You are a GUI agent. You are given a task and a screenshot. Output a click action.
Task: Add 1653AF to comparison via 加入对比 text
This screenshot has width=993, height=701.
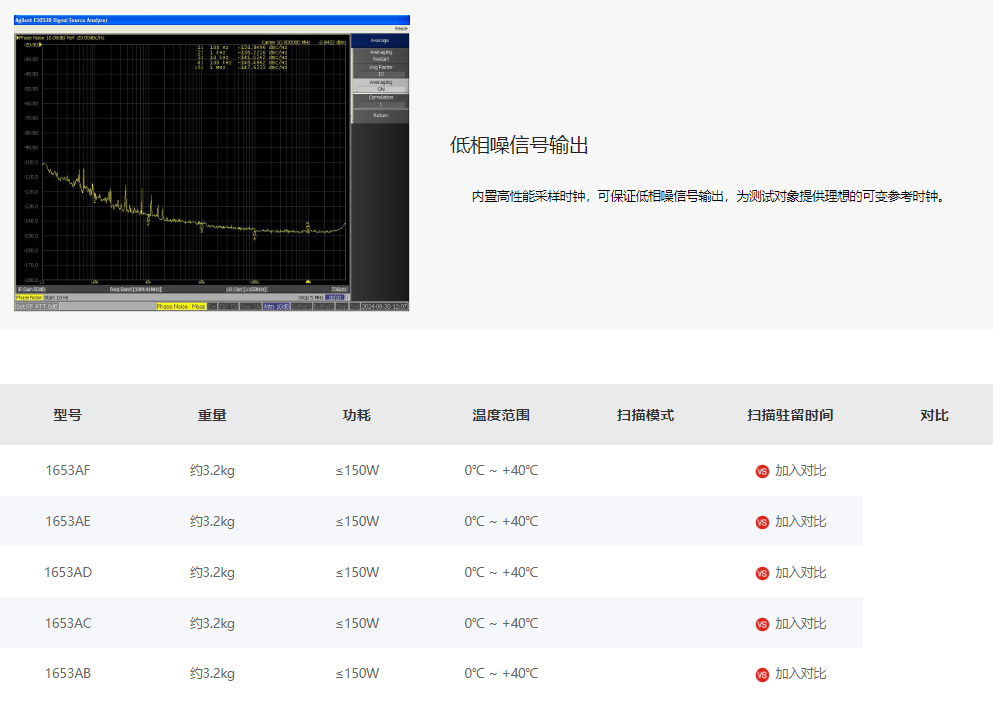point(801,471)
